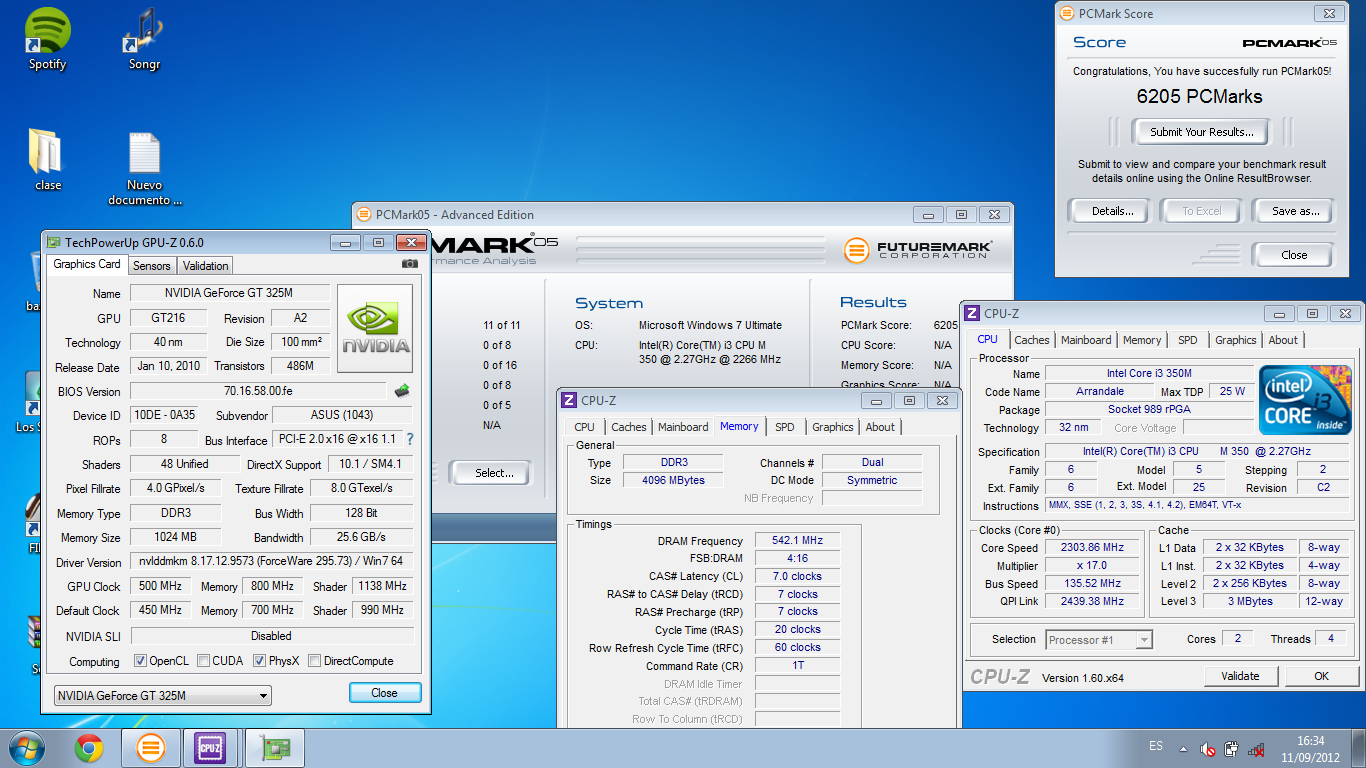Click the GPU-Z screenshot camera icon

click(409, 264)
